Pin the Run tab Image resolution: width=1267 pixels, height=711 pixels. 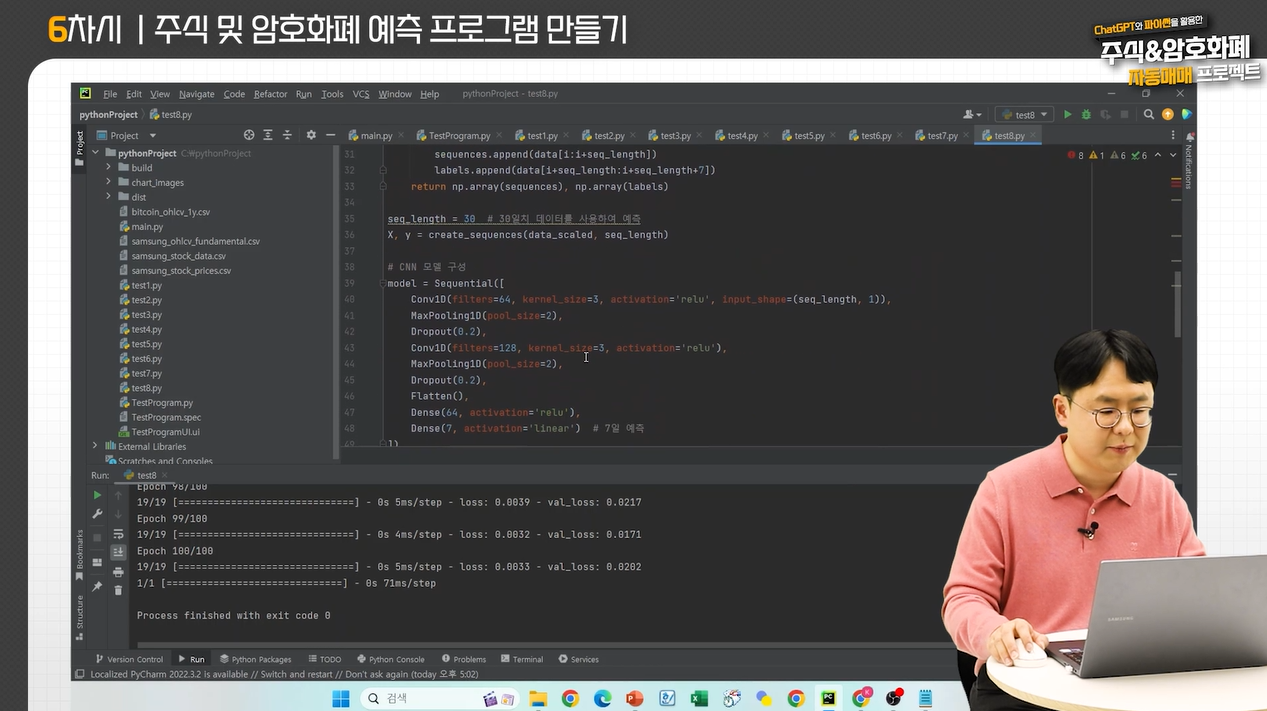coord(97,586)
